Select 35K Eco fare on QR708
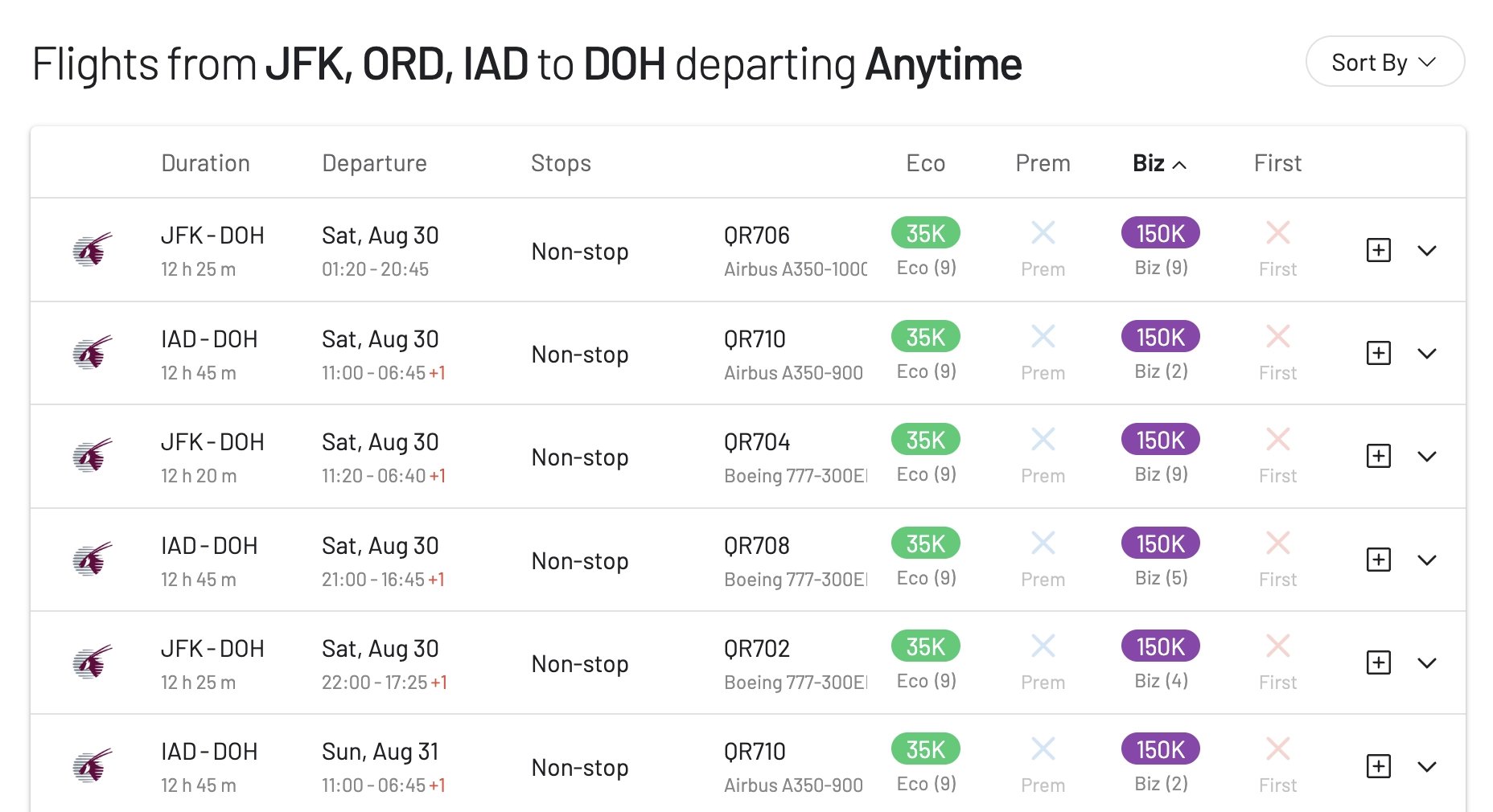Image resolution: width=1493 pixels, height=812 pixels. 926,543
